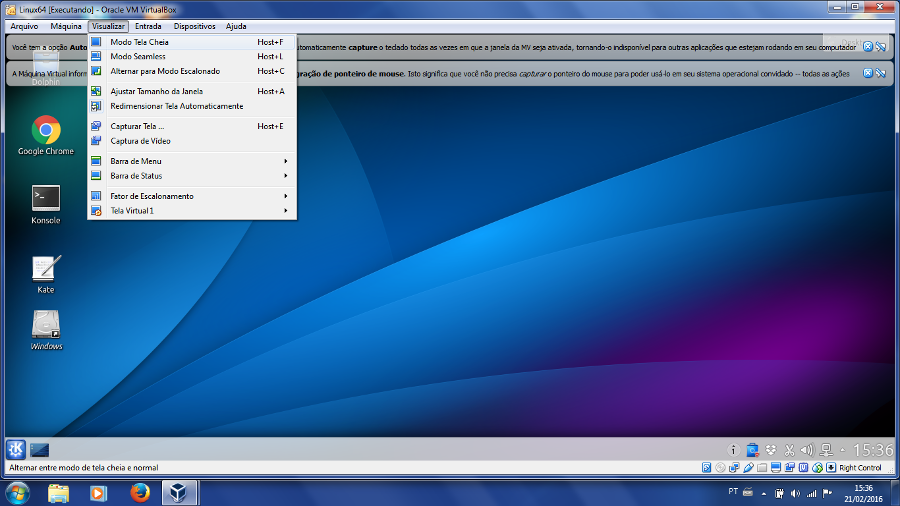Click VirtualBox virtualization features V indicator
The image size is (900, 506).
(803, 468)
